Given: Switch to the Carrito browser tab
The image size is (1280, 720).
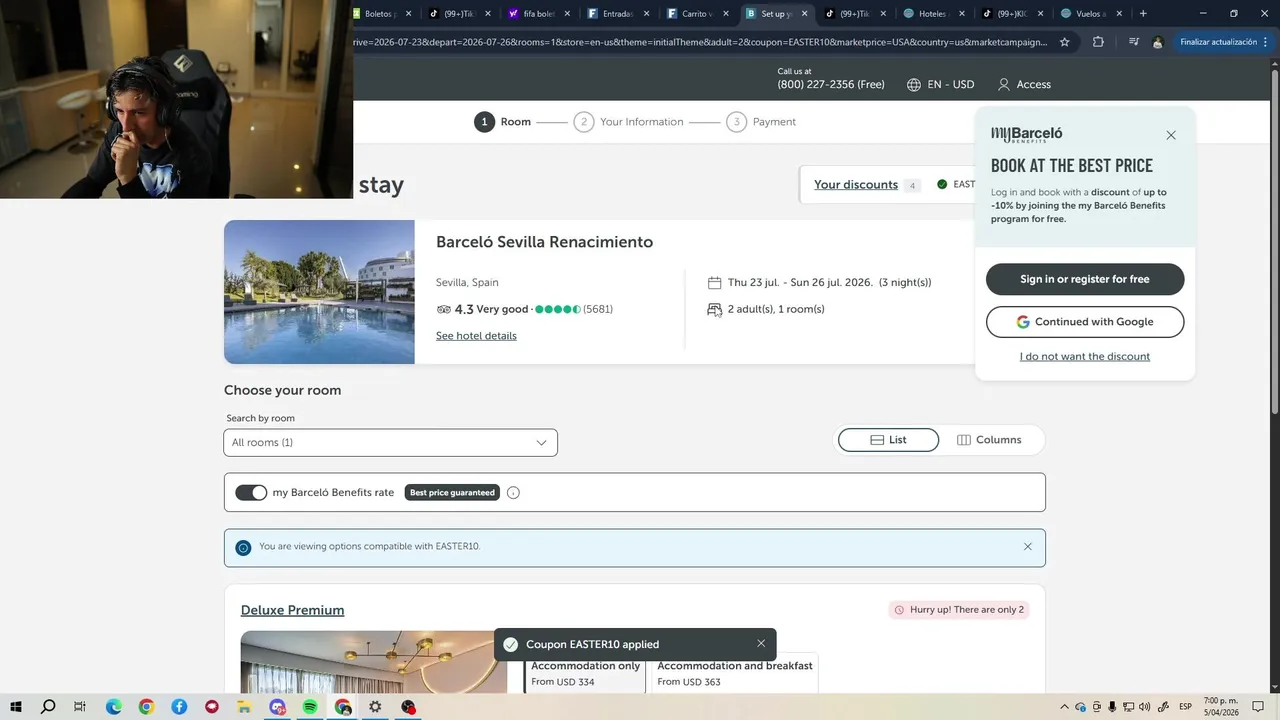Looking at the screenshot, I should [697, 14].
